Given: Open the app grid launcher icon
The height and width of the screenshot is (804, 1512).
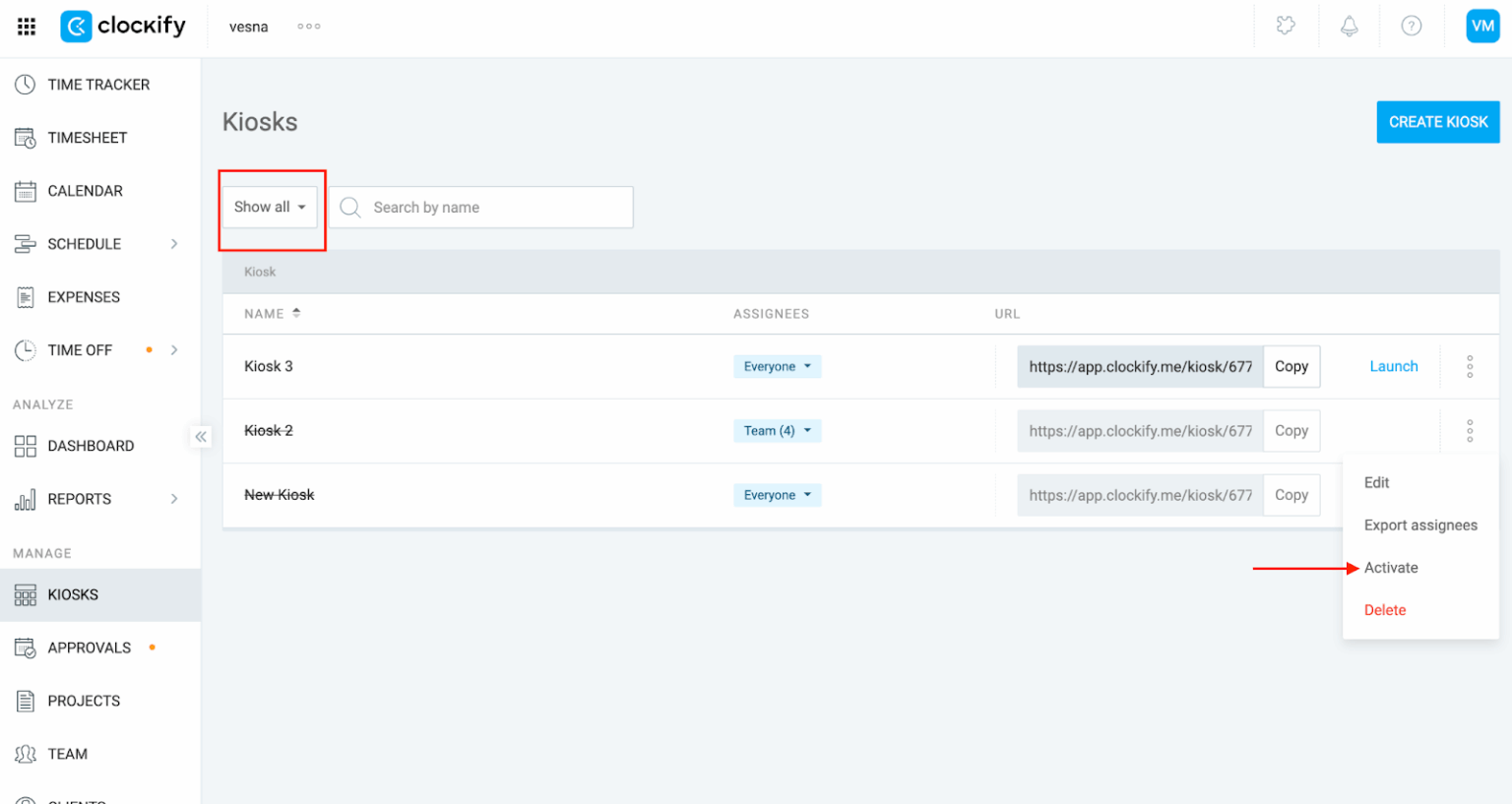Looking at the screenshot, I should (27, 27).
